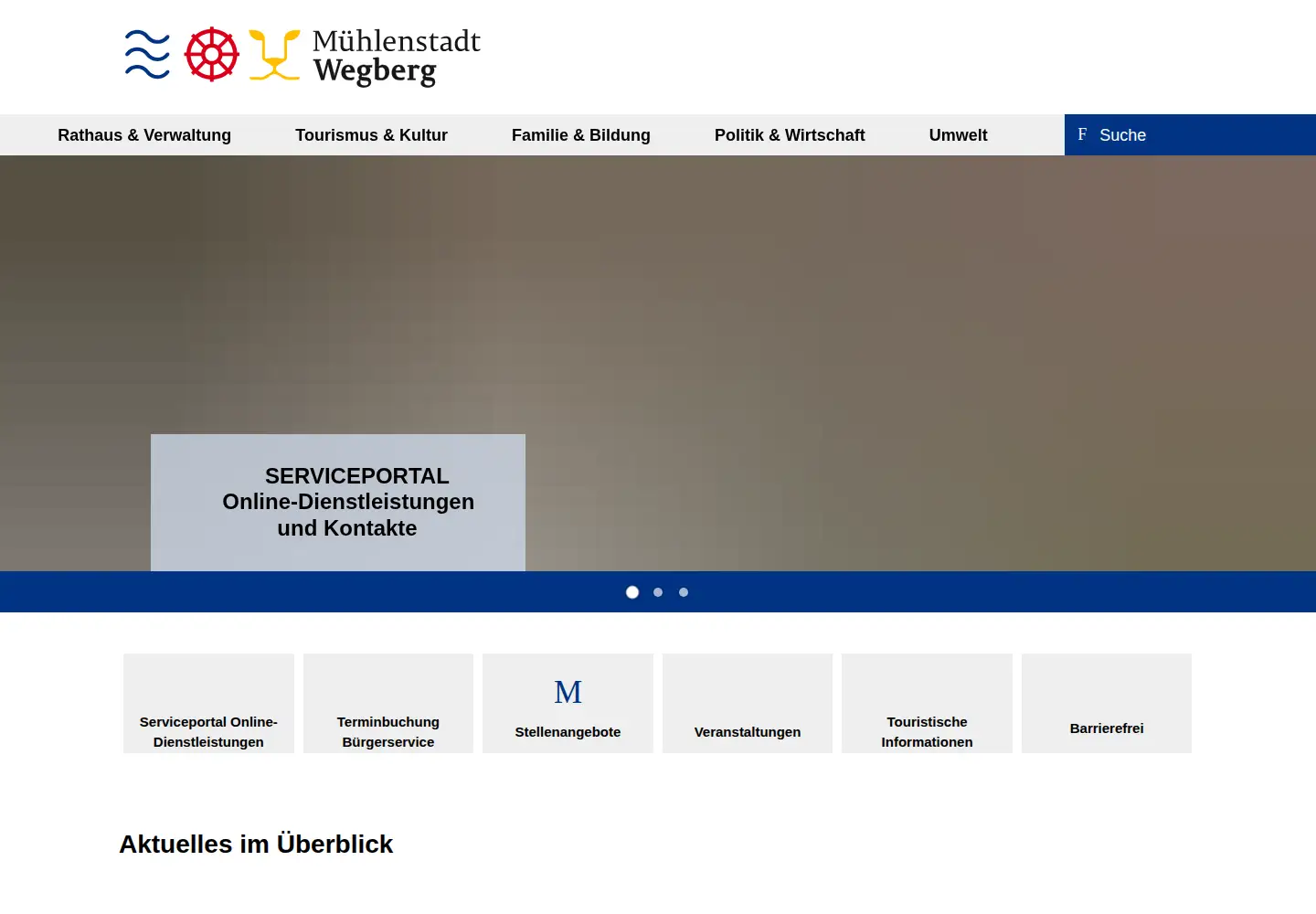
Task: Open Rathaus & Verwaltung menu
Action: click(x=144, y=135)
